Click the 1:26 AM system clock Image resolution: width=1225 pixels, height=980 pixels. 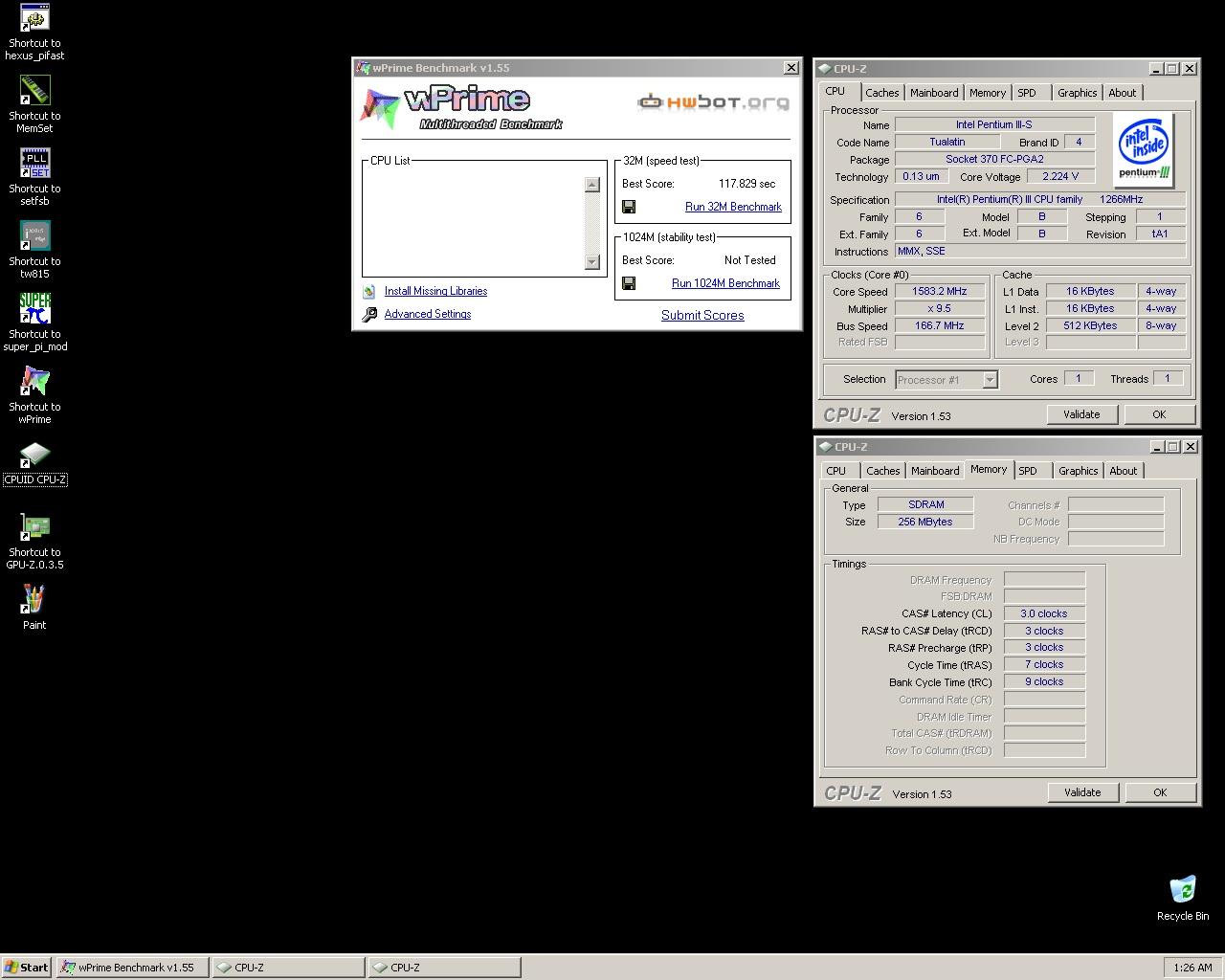(x=1192, y=968)
